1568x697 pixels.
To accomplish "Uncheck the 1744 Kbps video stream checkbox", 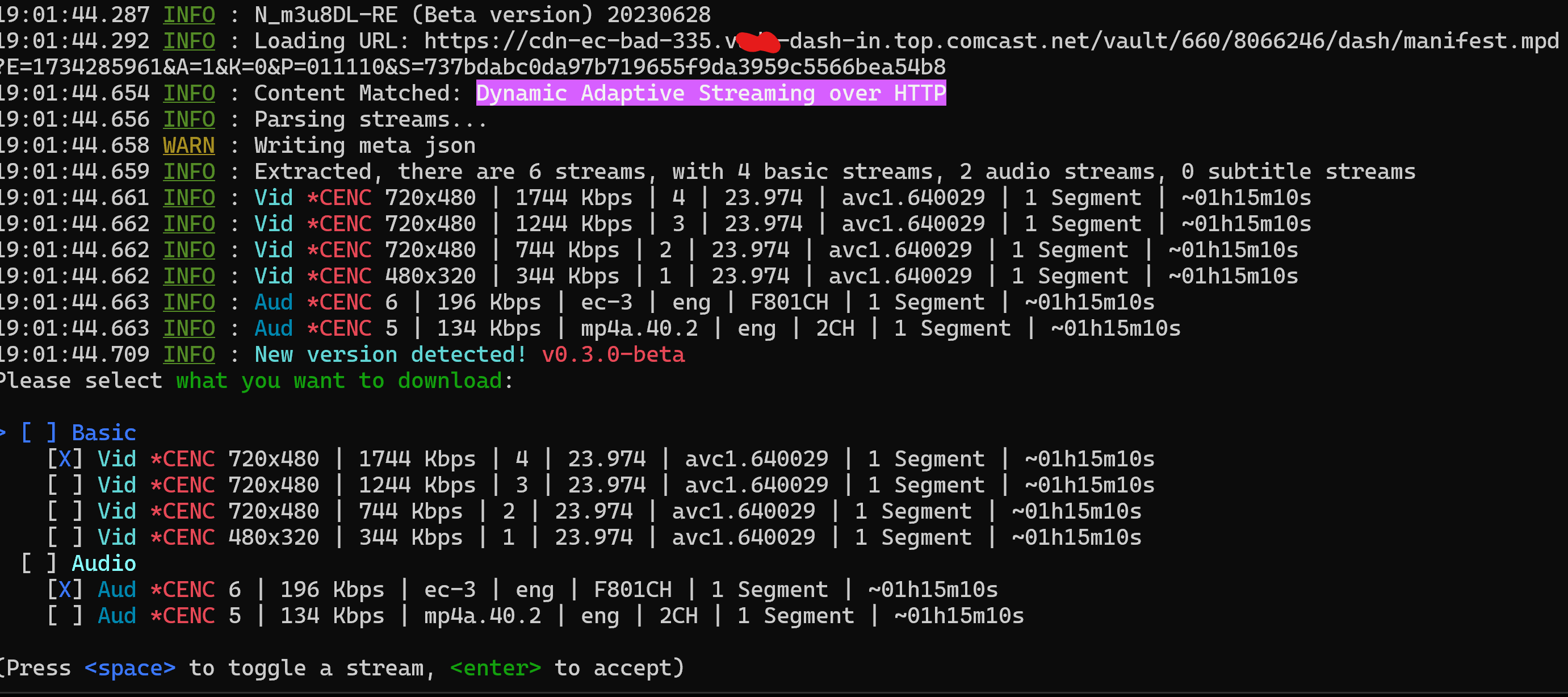I will pyautogui.click(x=65, y=459).
